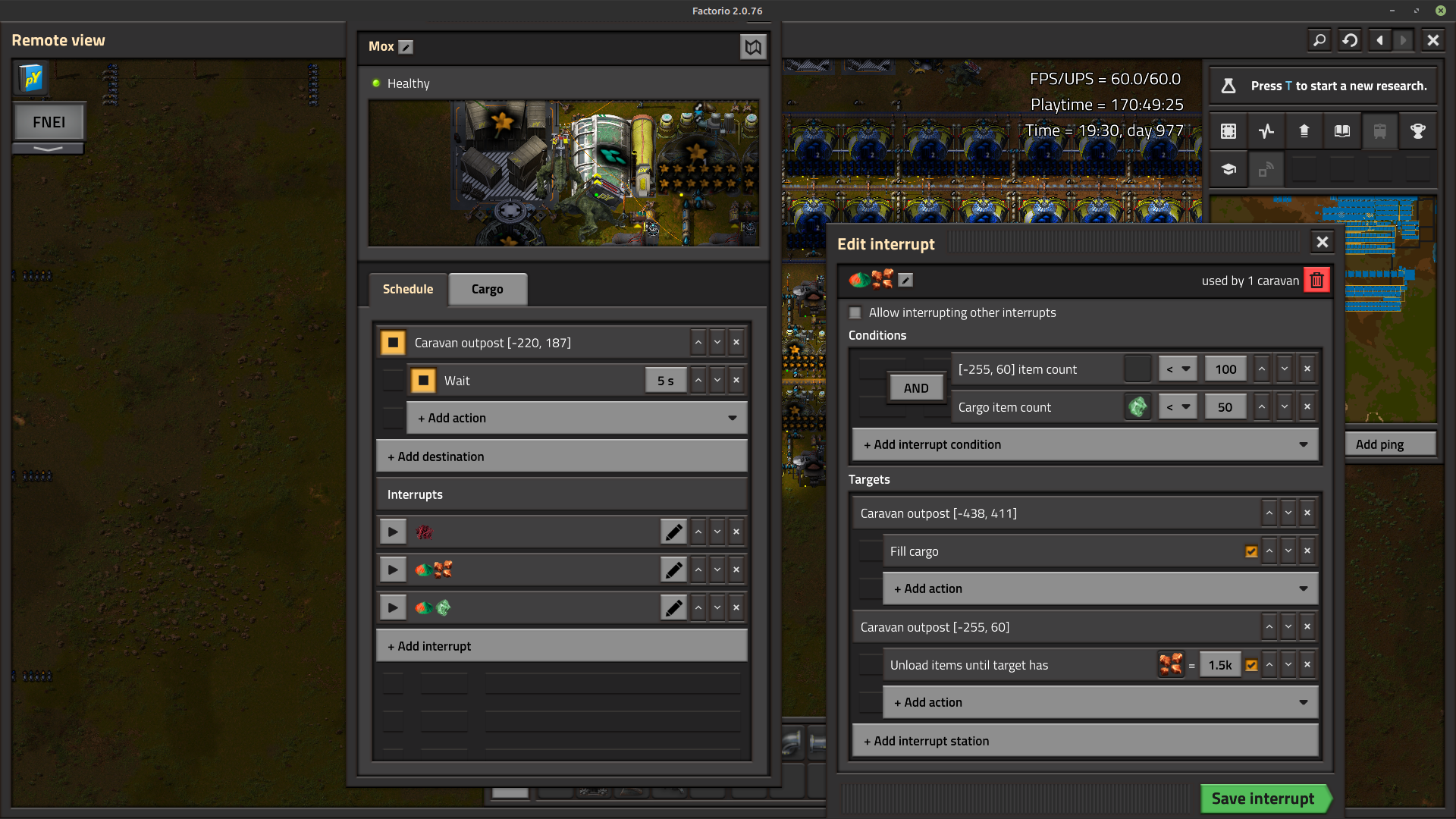
Task: Toggle checkbox beside Unload items 1.5k
Action: click(x=1251, y=665)
